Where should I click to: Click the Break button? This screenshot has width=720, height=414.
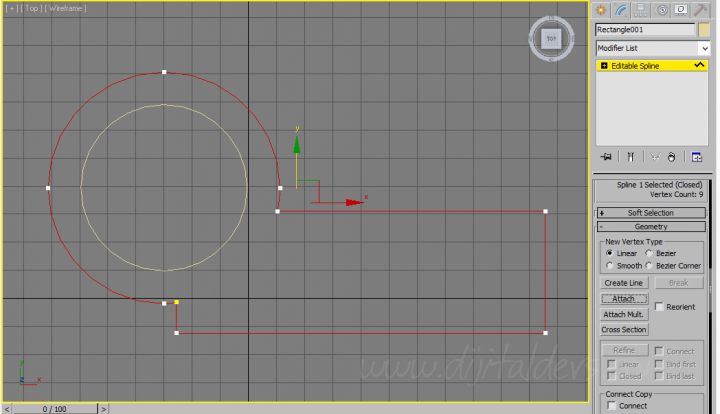coord(678,283)
